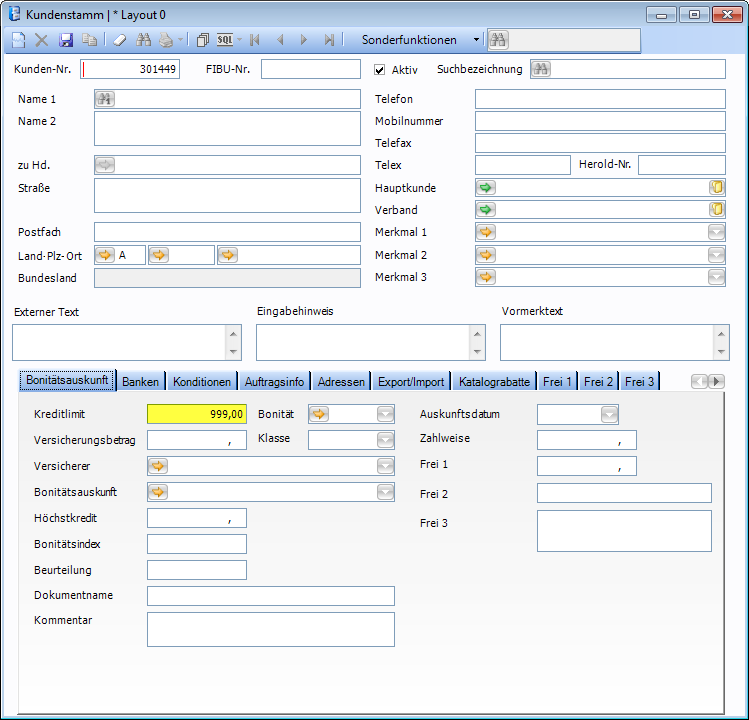Viewport: 749px width, 720px height.
Task: Click the book icon in Verband field
Action: 716,210
